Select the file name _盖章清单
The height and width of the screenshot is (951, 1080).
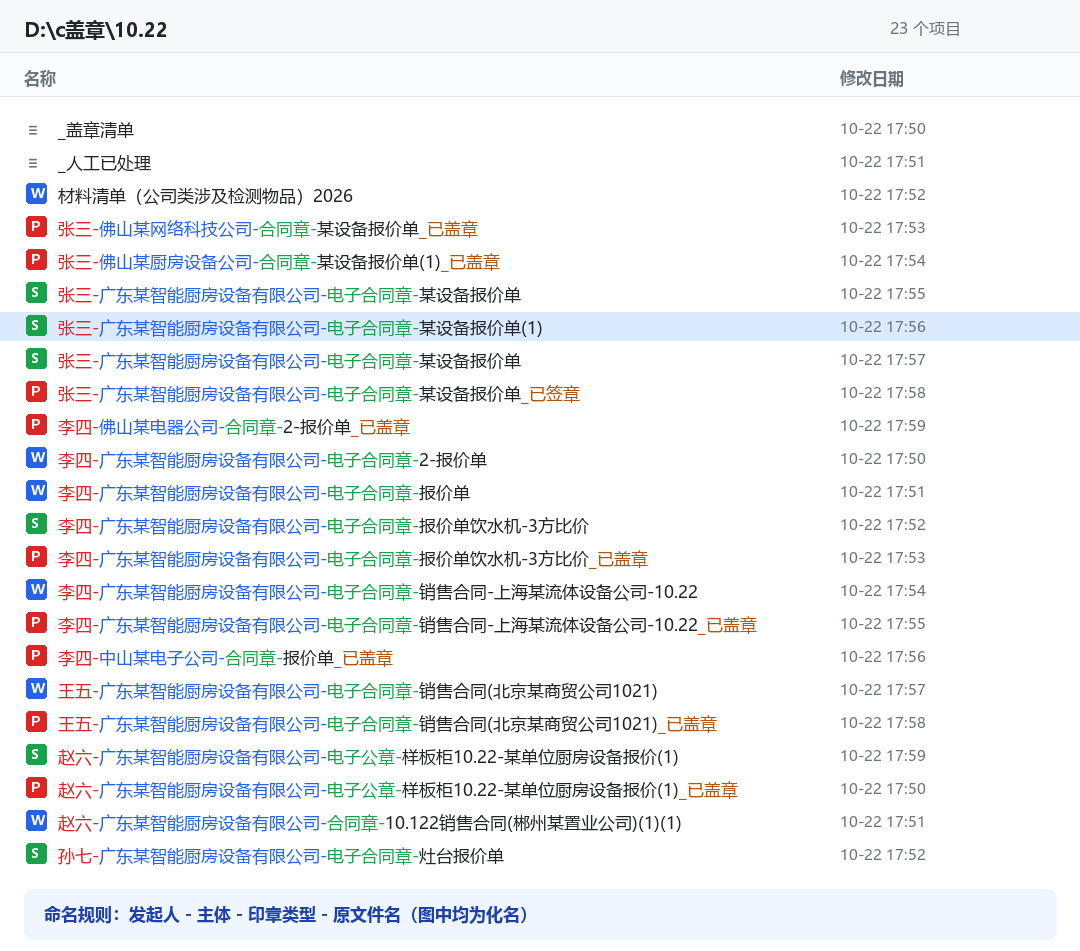[96, 130]
